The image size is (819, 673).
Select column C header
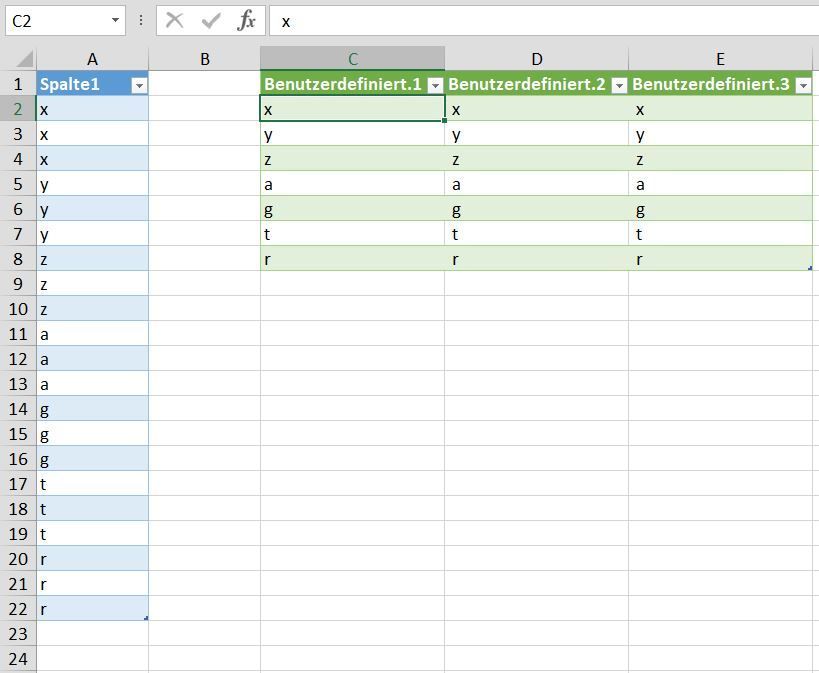(x=353, y=59)
